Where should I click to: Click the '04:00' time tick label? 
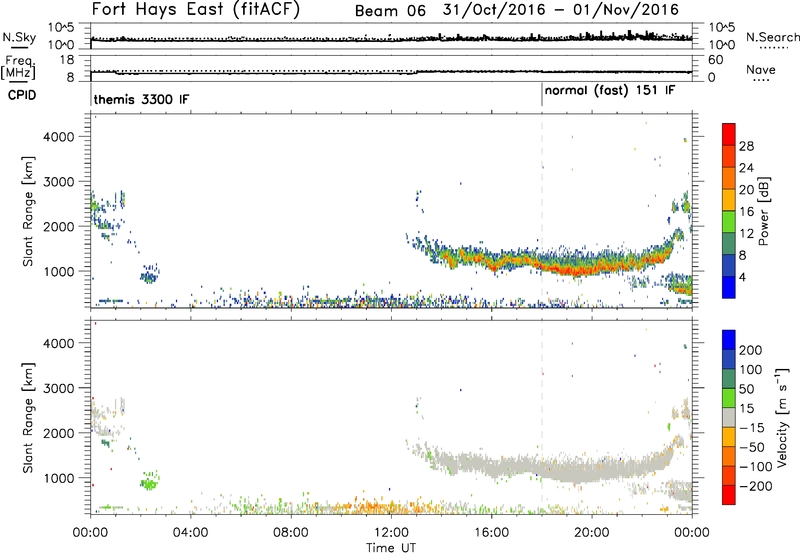point(191,533)
